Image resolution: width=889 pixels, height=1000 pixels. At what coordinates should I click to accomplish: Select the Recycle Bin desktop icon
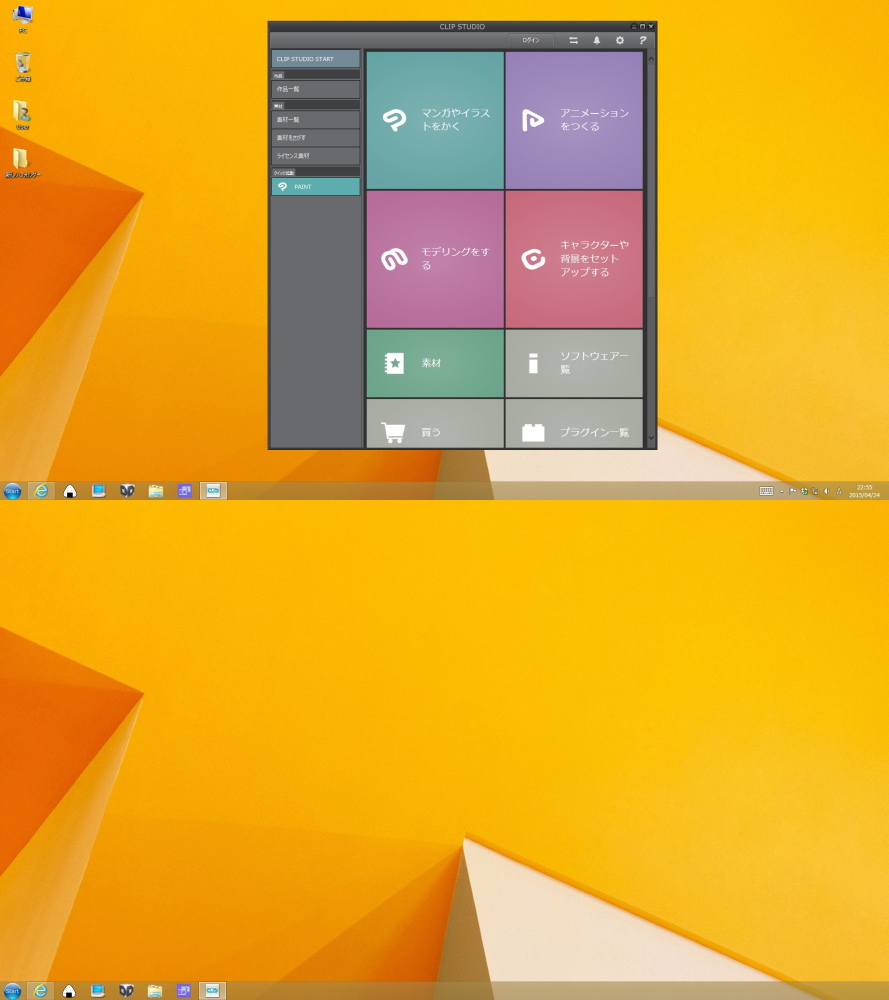[23, 67]
